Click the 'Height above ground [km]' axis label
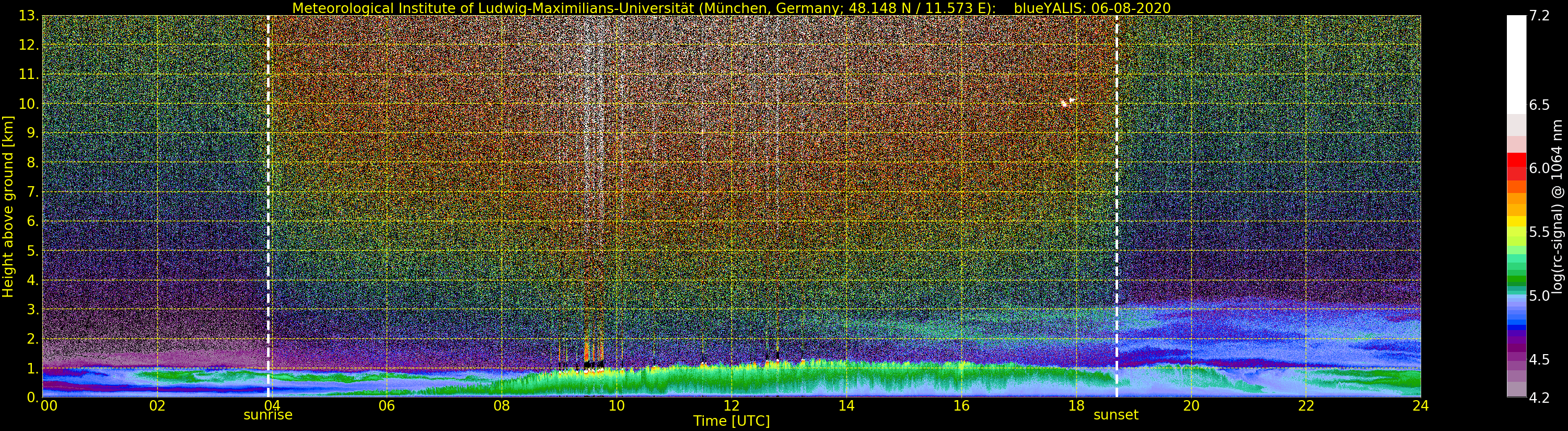 click(8, 207)
